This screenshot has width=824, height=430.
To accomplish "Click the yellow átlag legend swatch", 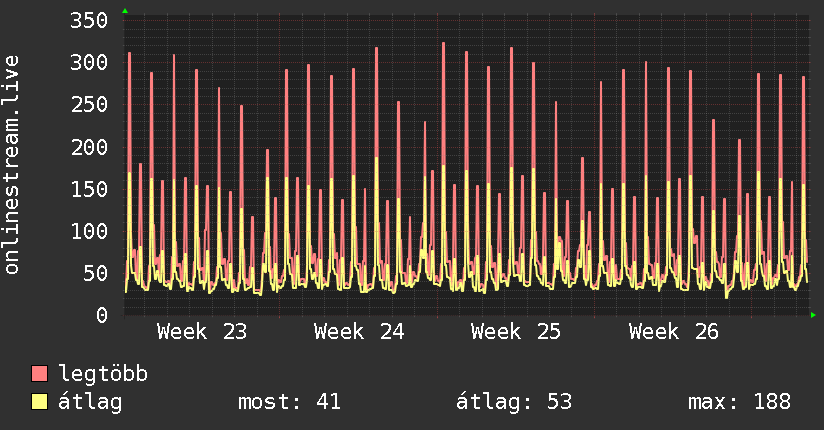I will (39, 402).
